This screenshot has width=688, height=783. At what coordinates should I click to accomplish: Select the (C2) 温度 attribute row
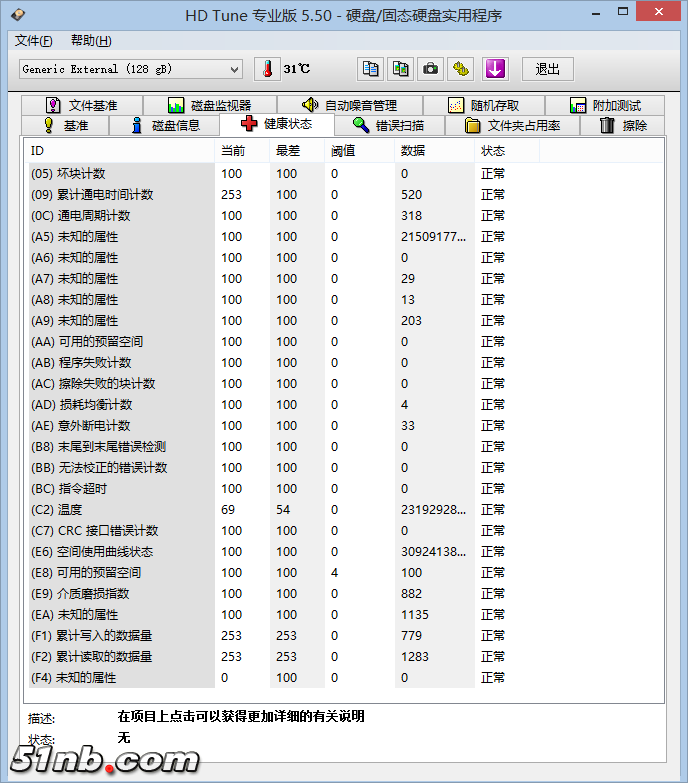120,510
